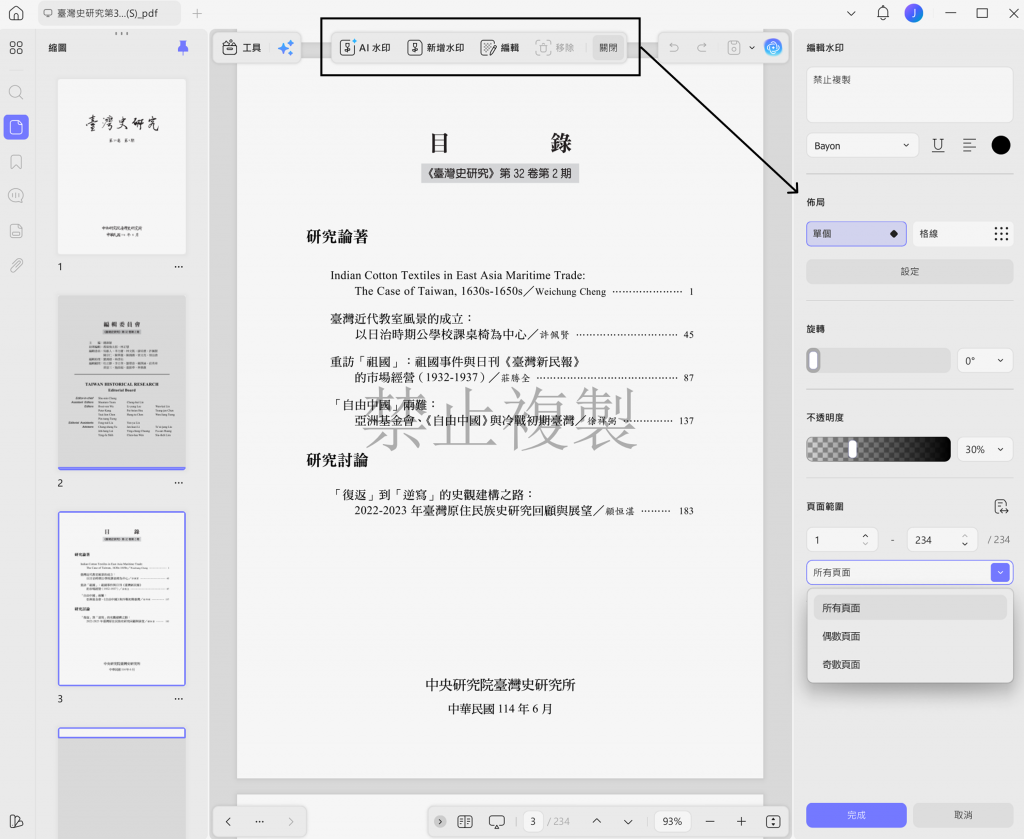
Task: Open the bottom-left sidebar collapse icon
Action: (x=16, y=821)
